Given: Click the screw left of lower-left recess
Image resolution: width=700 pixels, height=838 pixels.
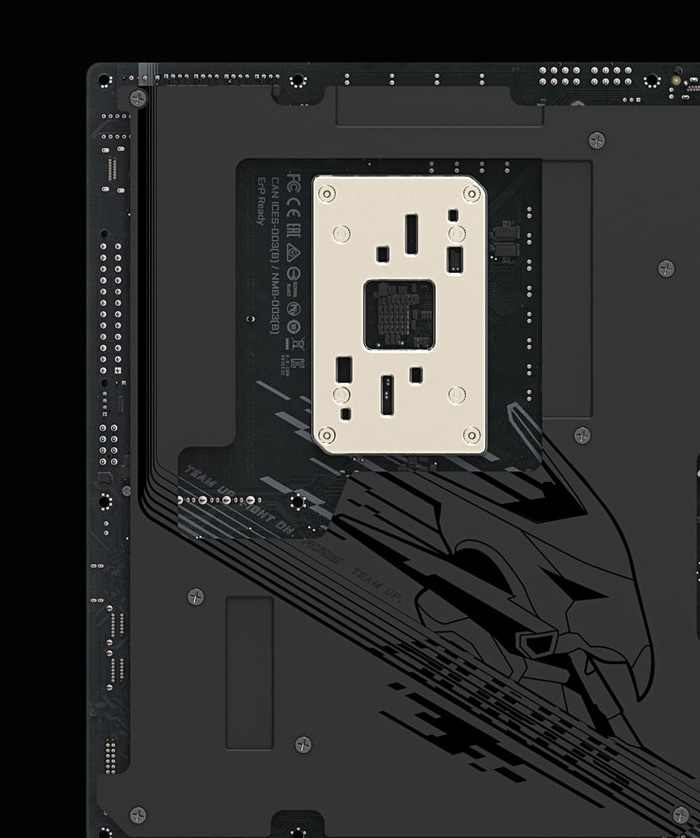Looking at the screenshot, I should (x=196, y=597).
